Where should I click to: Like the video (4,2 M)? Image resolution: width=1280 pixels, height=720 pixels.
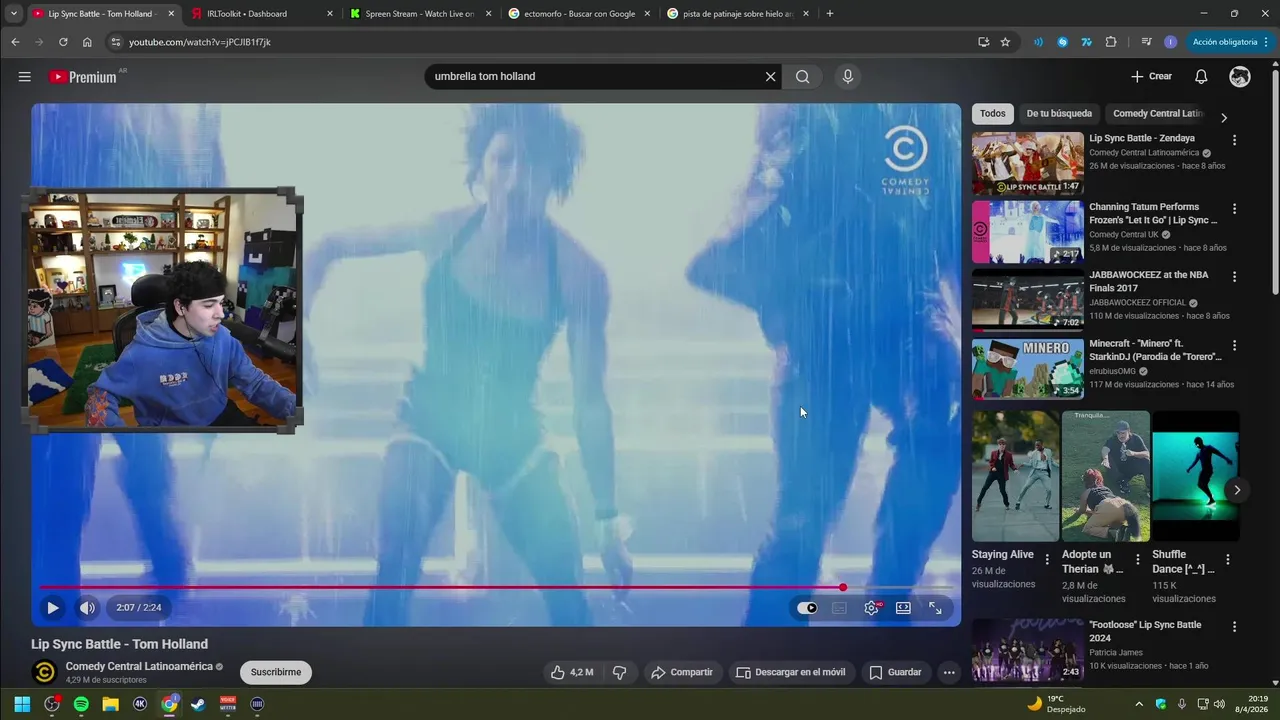pos(572,672)
